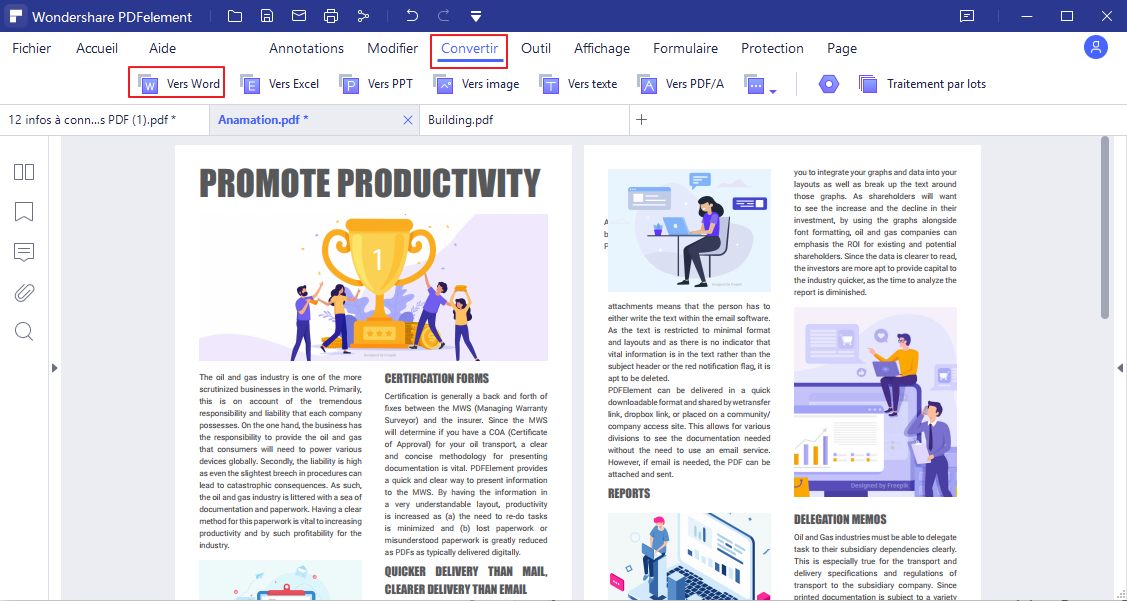Screen dimensions: 1127x601
Task: Convert PDF using Vers texte
Action: coord(578,84)
